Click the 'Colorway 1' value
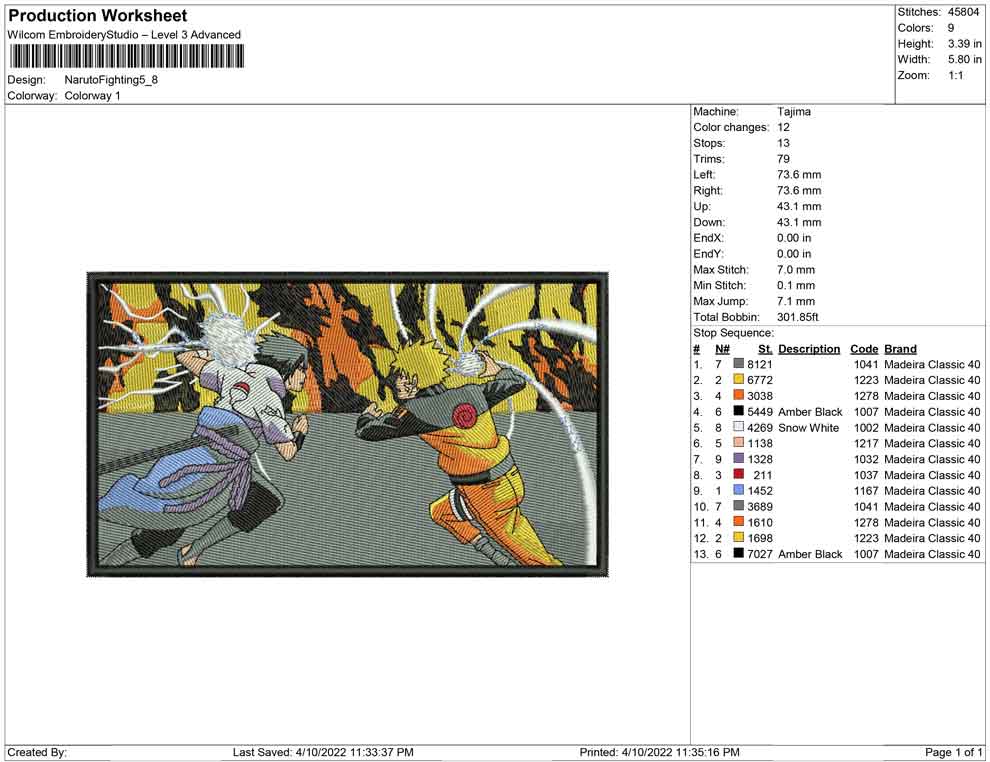Image resolution: width=990 pixels, height=762 pixels. (92, 96)
